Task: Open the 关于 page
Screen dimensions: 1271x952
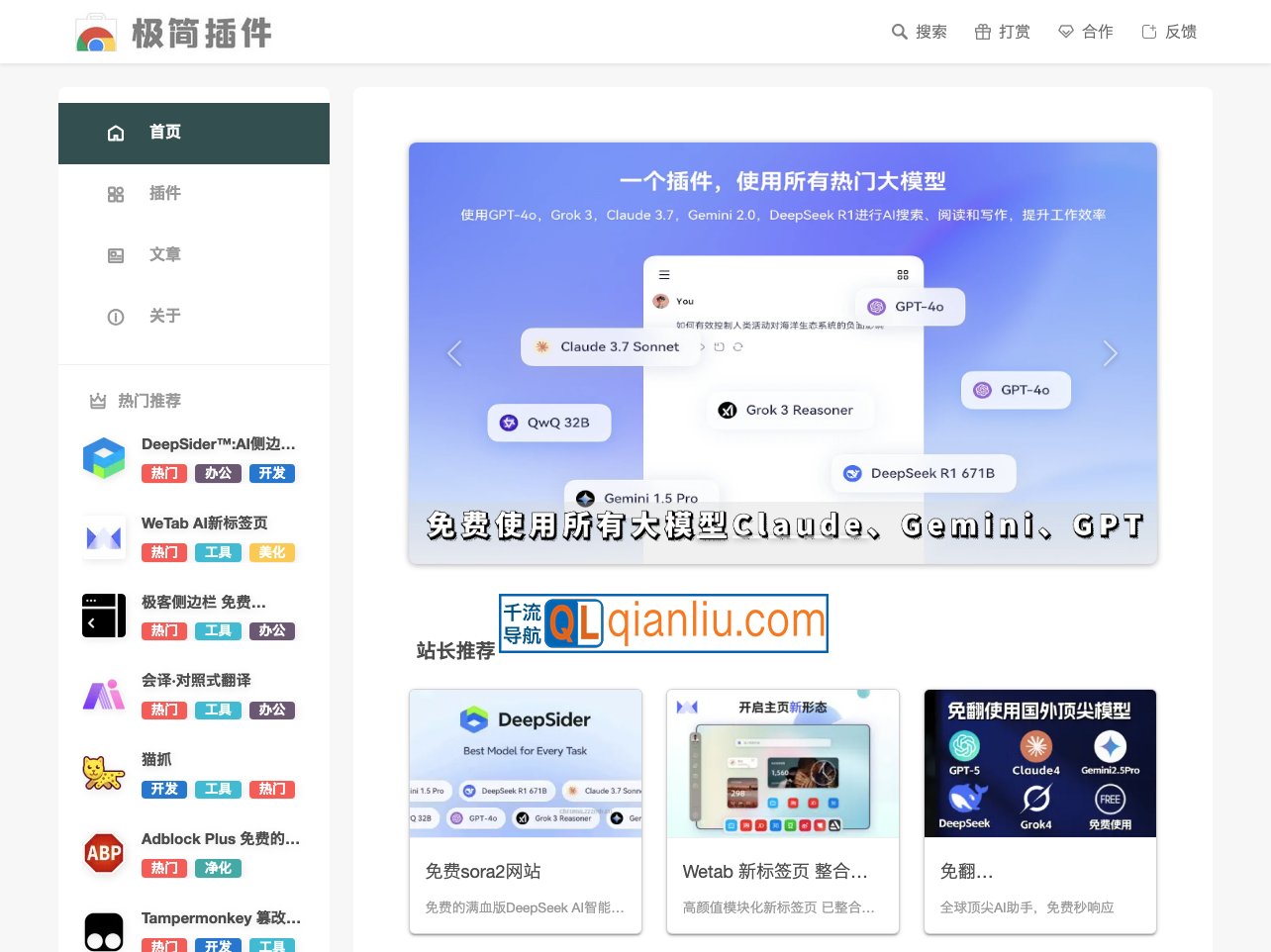Action: pyautogui.click(x=164, y=316)
